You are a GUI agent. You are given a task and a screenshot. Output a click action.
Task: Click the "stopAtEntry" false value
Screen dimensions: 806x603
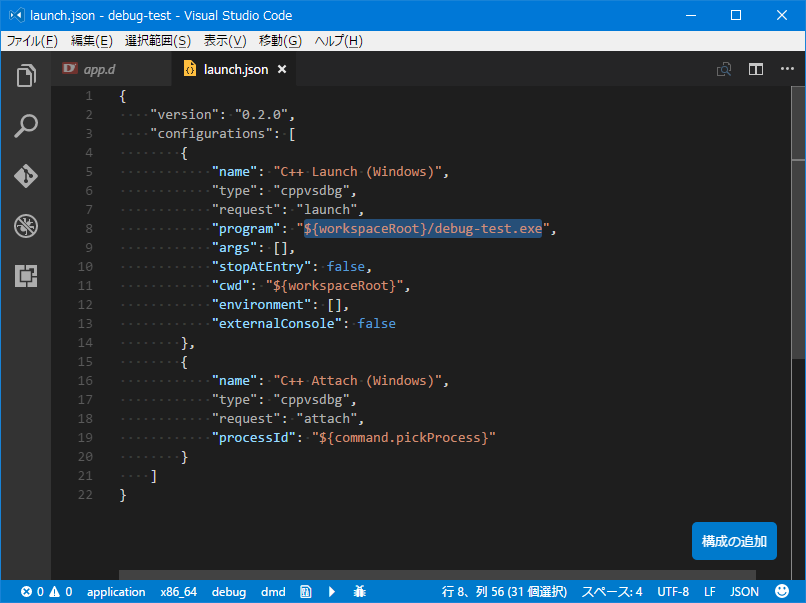pyautogui.click(x=346, y=266)
